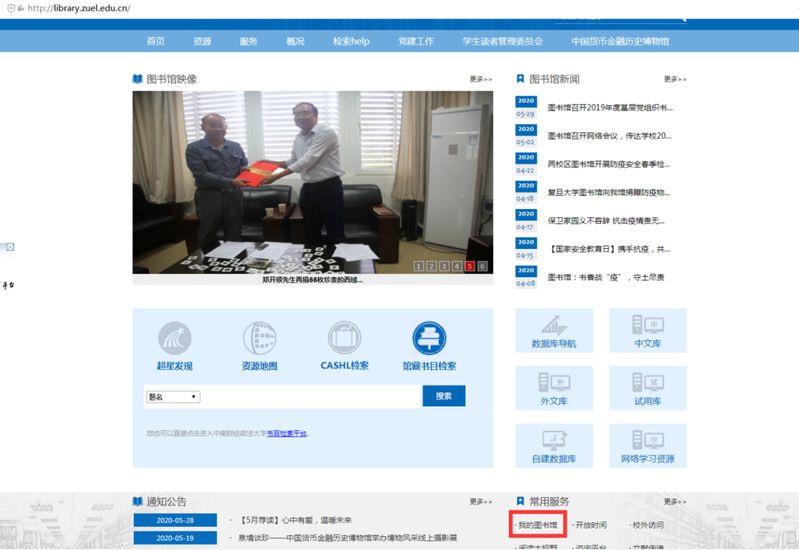Click the carousel photo of two men
The height and width of the screenshot is (550, 799).
point(312,182)
